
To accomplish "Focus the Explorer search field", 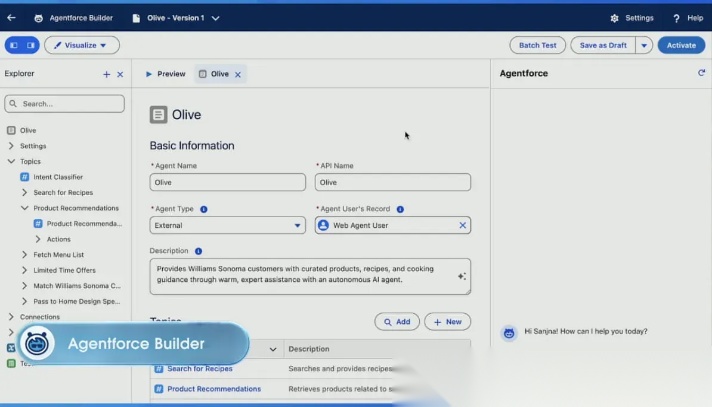I will 64,104.
